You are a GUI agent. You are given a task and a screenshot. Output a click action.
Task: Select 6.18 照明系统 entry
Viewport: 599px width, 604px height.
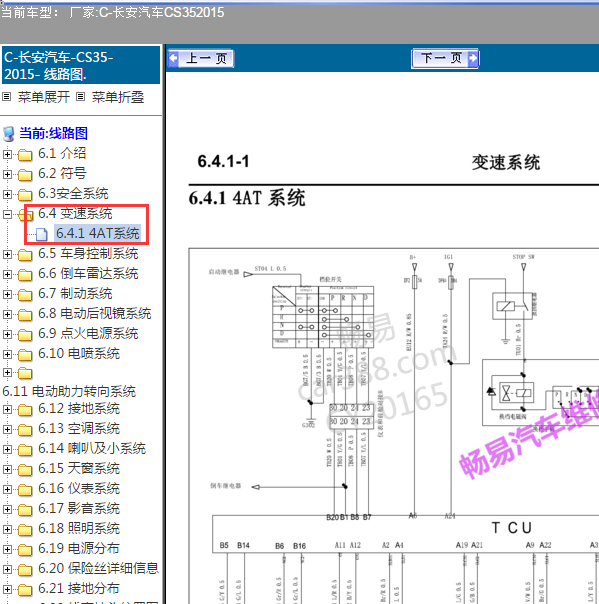[x=79, y=528]
